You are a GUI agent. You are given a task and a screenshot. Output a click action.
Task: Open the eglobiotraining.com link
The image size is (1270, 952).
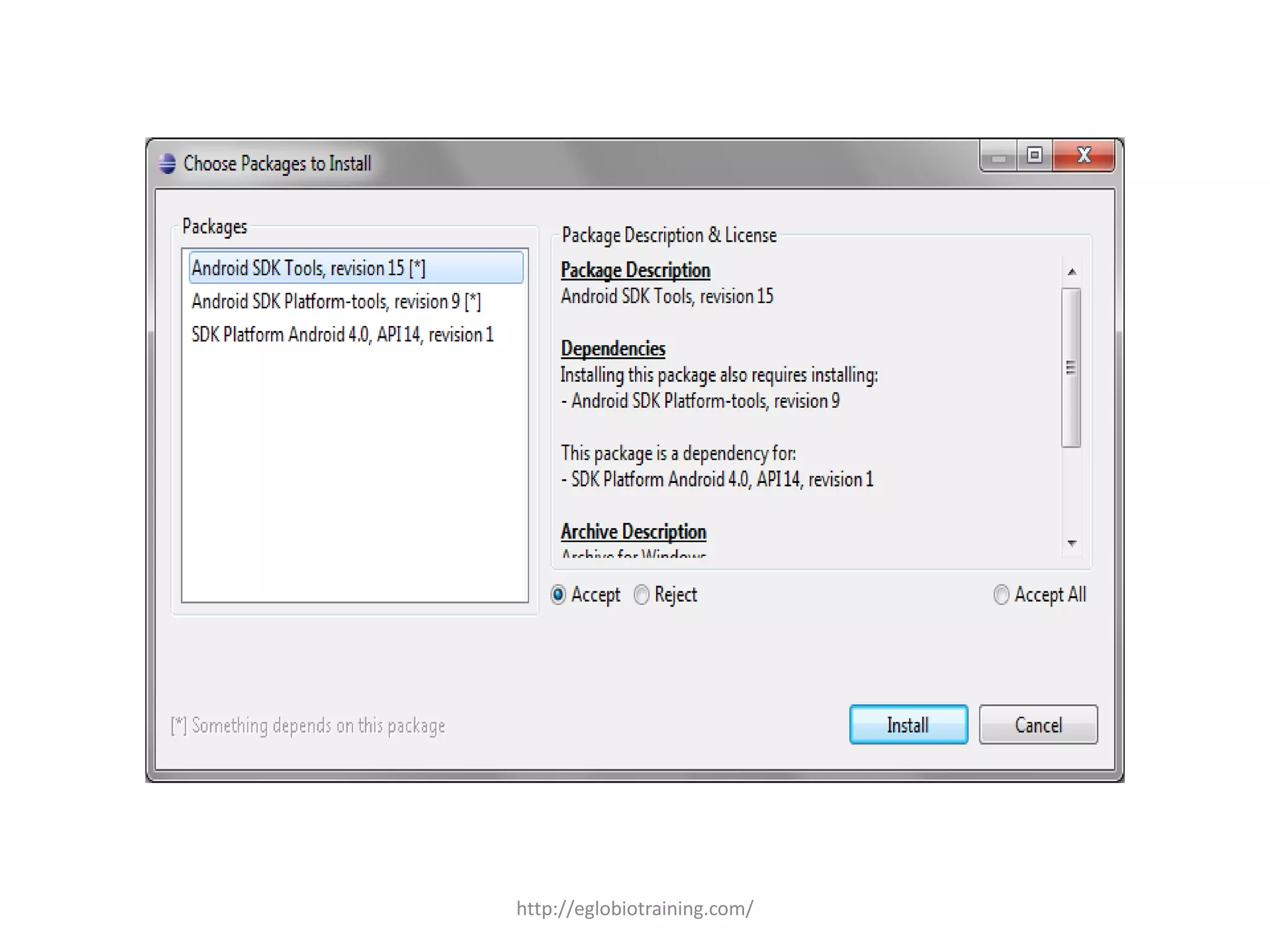coord(635,909)
